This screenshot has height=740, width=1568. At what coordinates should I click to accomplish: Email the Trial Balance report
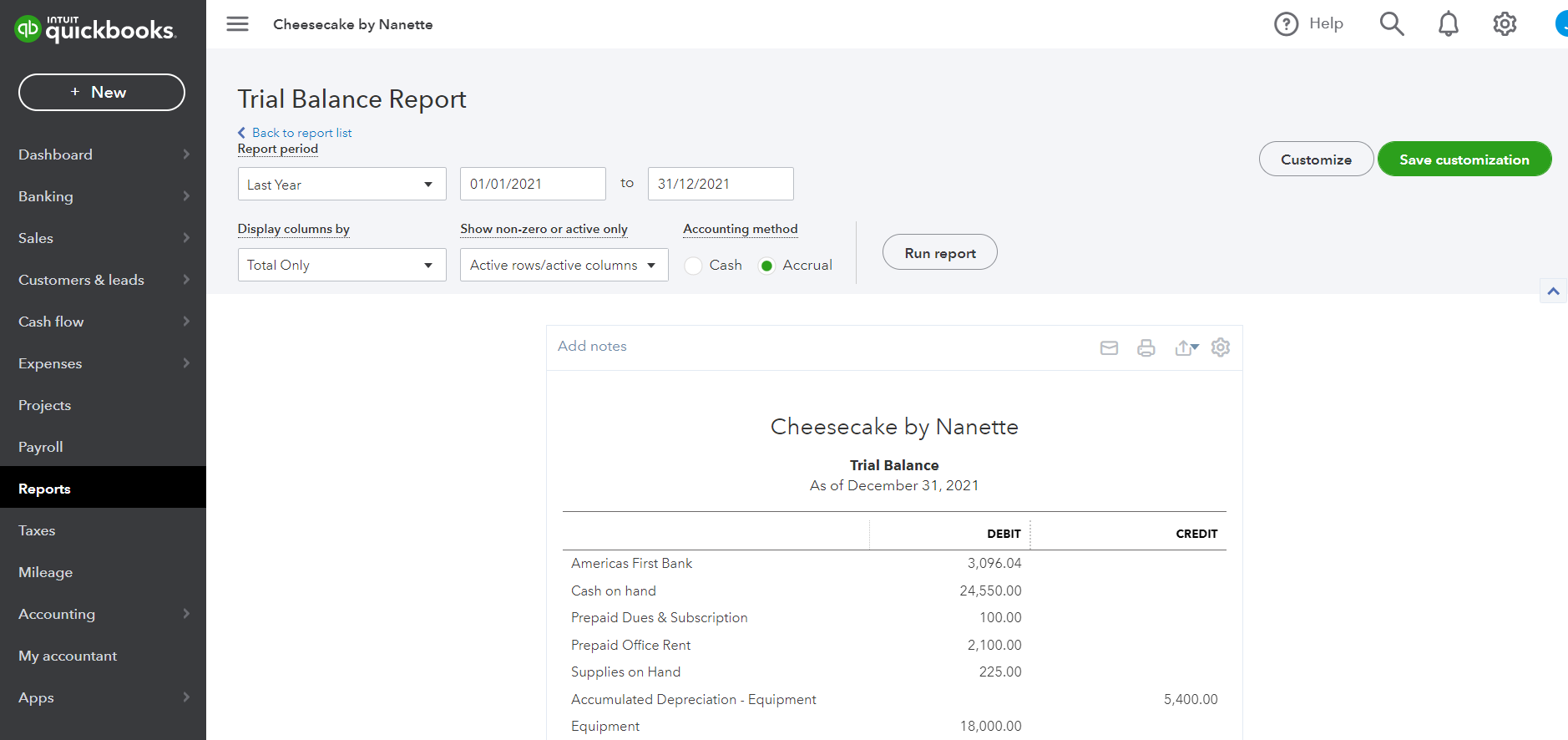coord(1109,348)
